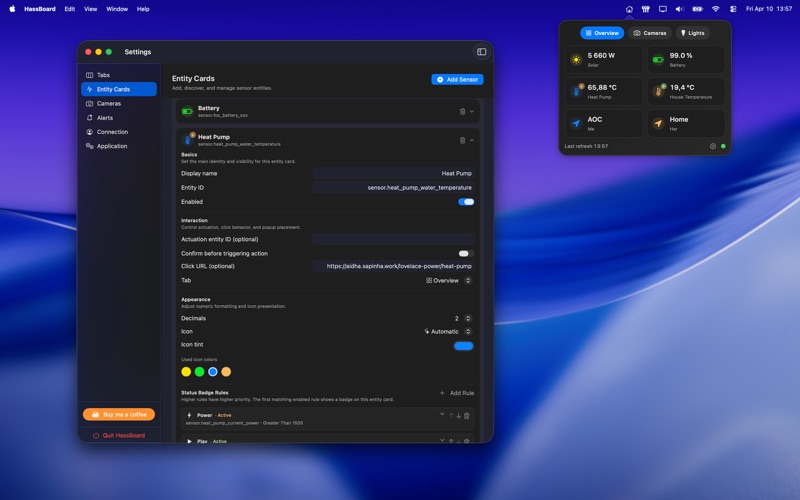Toggle the sidebar panel icon in Settings title bar
This screenshot has height=500, width=800.
(481, 52)
